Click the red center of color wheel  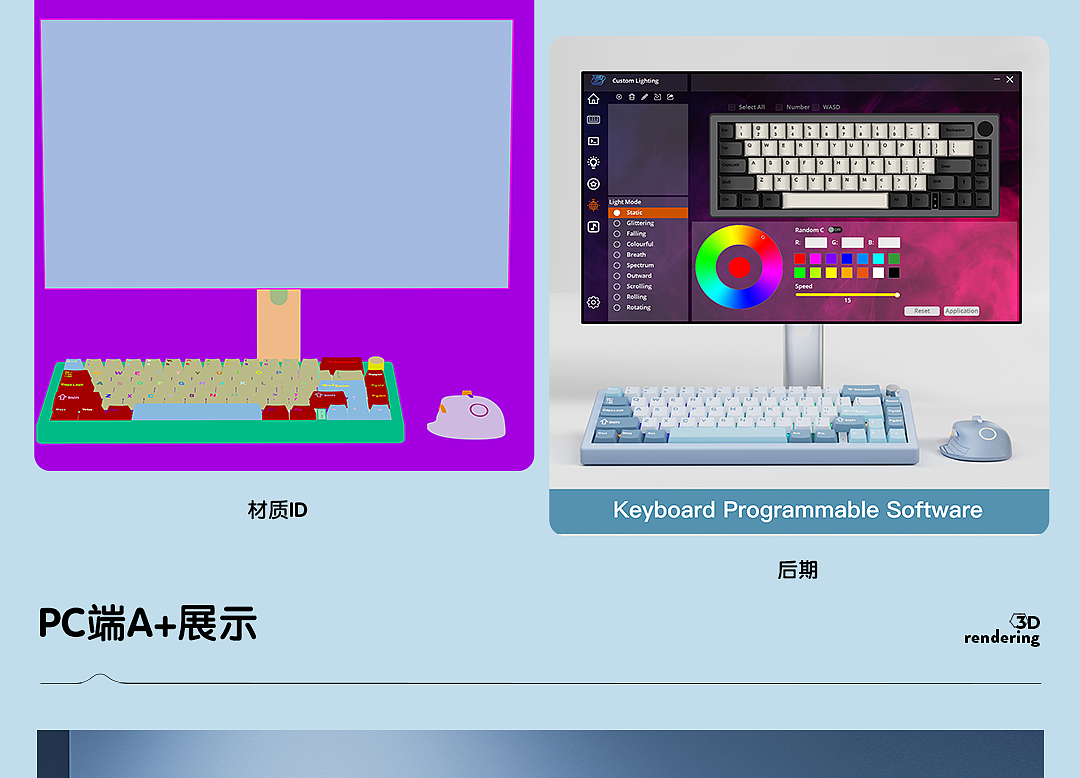pos(739,267)
